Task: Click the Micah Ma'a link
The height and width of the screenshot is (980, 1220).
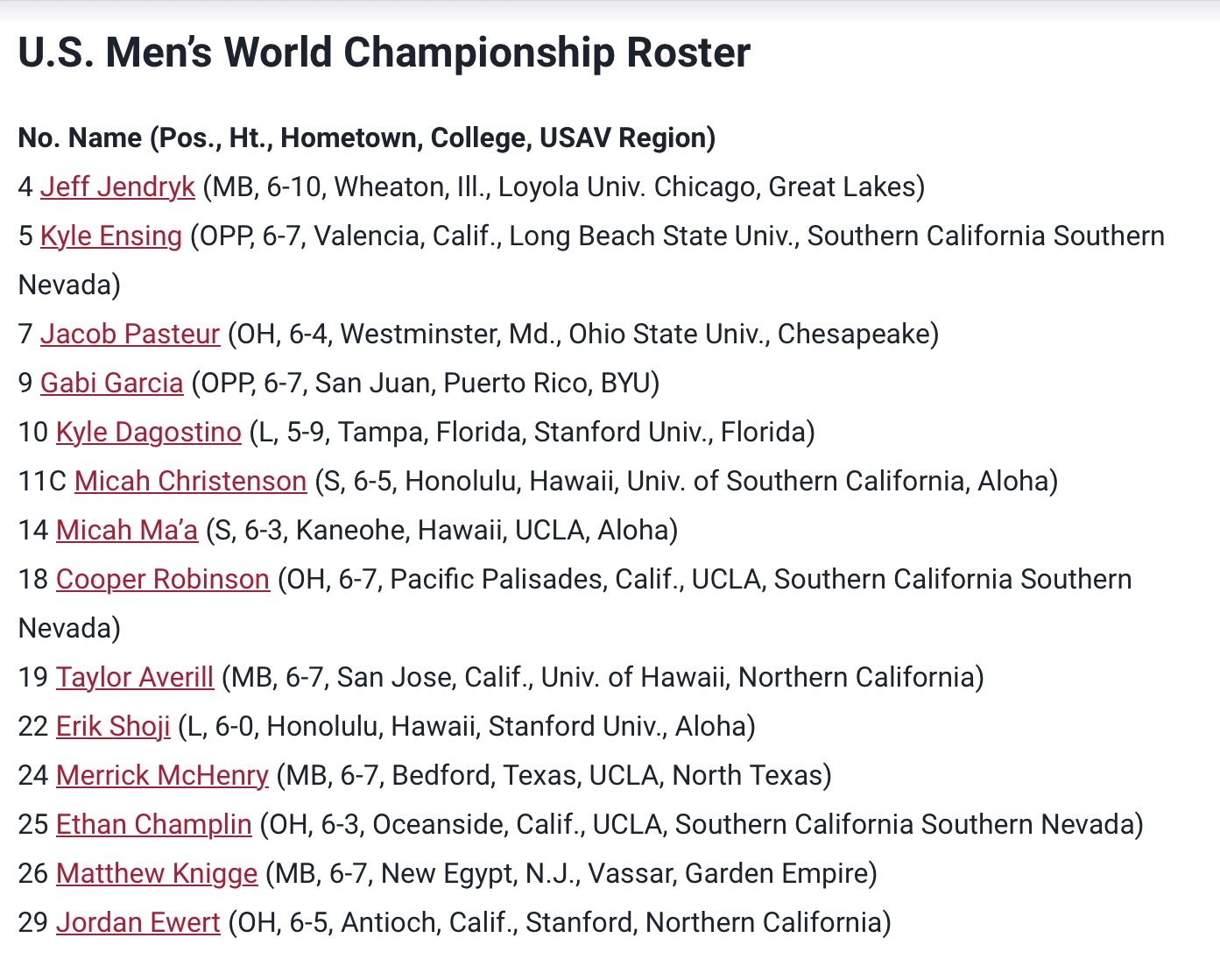Action: click(127, 530)
